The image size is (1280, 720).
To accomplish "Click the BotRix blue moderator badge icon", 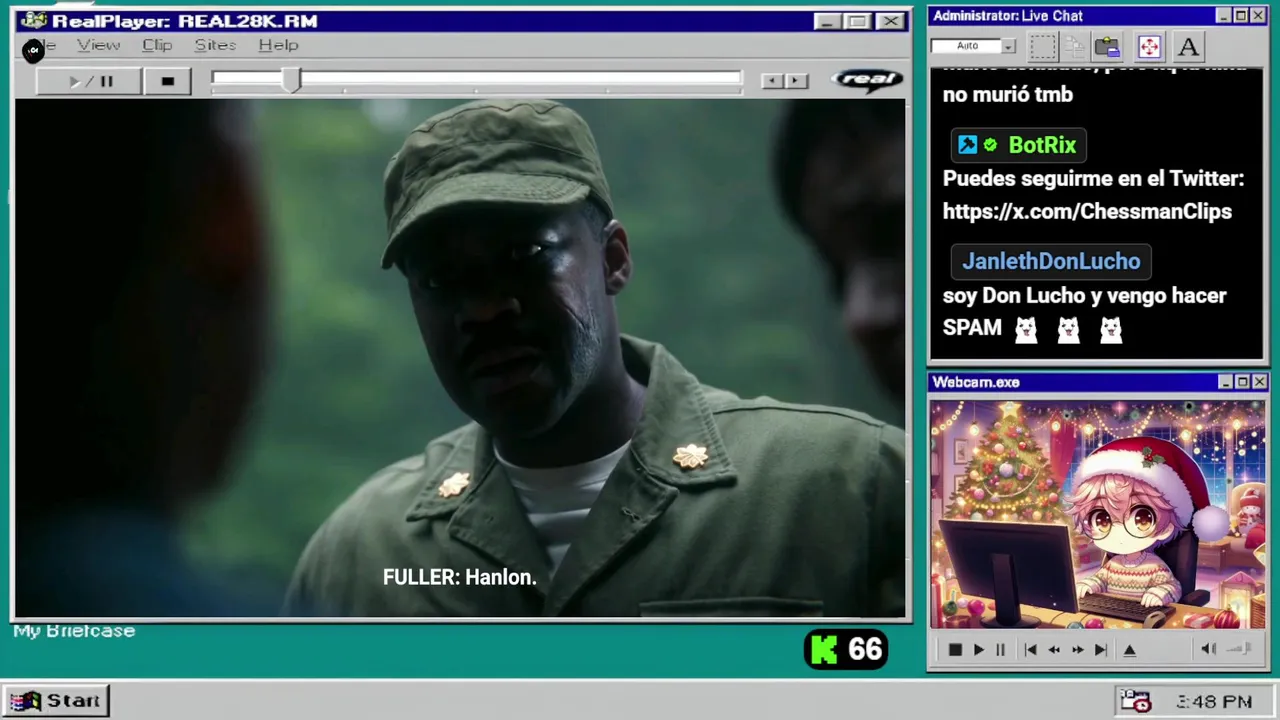I will coord(967,145).
